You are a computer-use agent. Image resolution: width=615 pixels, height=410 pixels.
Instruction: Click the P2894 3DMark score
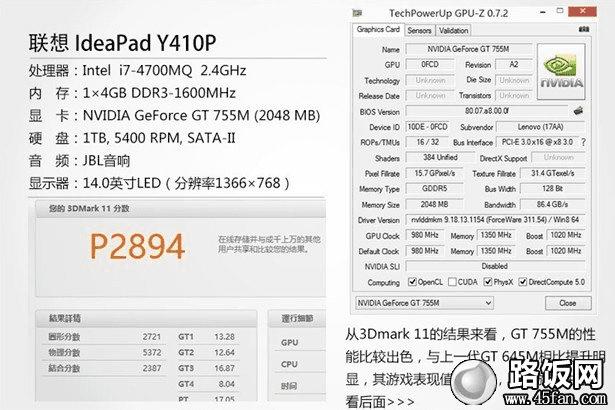coord(137,246)
